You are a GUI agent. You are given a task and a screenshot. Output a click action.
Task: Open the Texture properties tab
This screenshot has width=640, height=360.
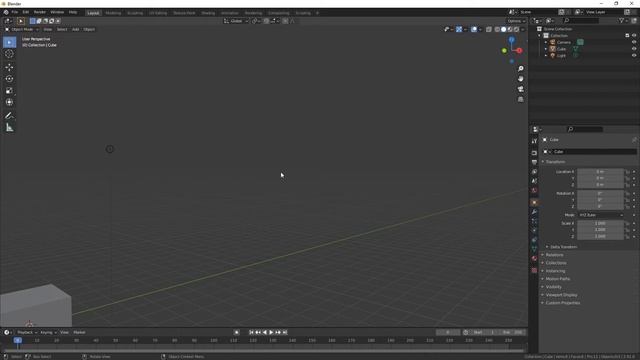click(x=534, y=270)
